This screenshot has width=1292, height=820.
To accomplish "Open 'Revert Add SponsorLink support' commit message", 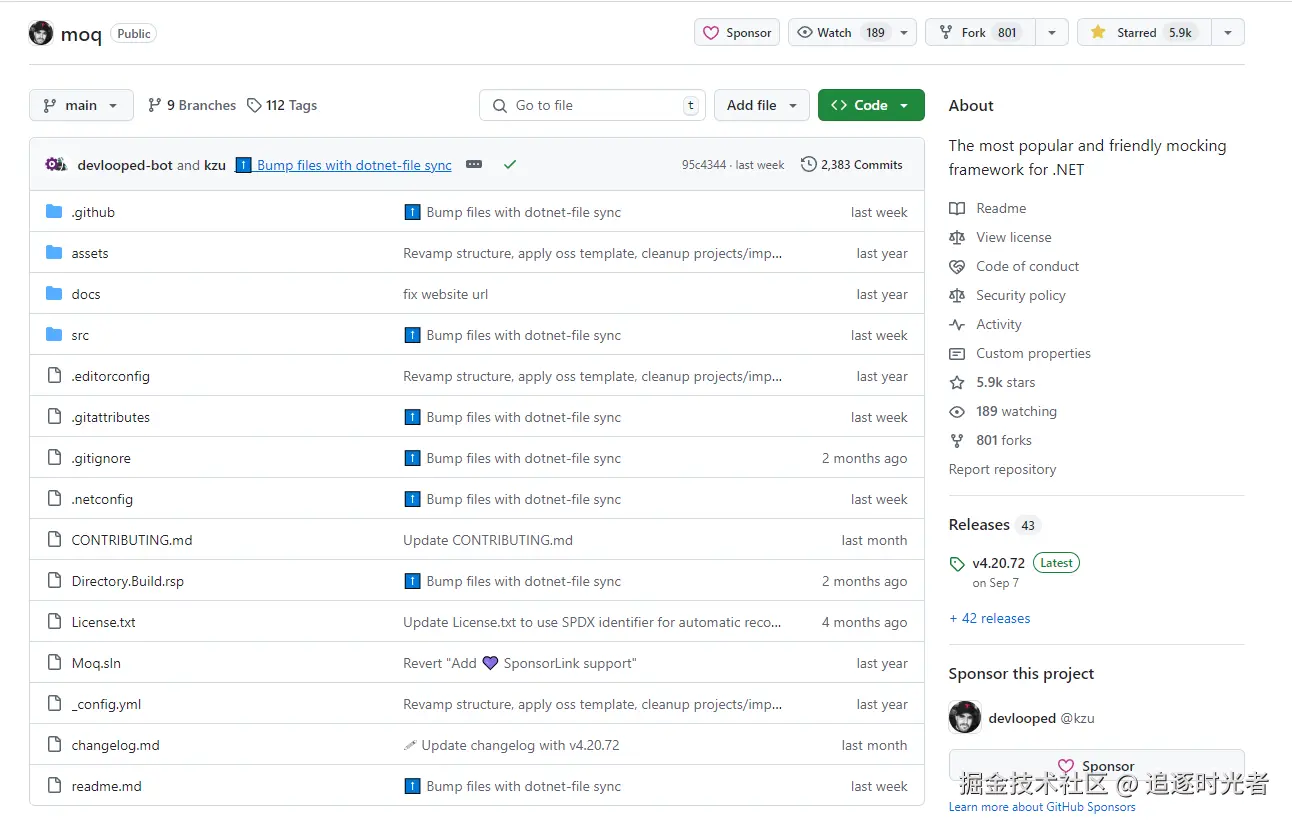I will (520, 663).
